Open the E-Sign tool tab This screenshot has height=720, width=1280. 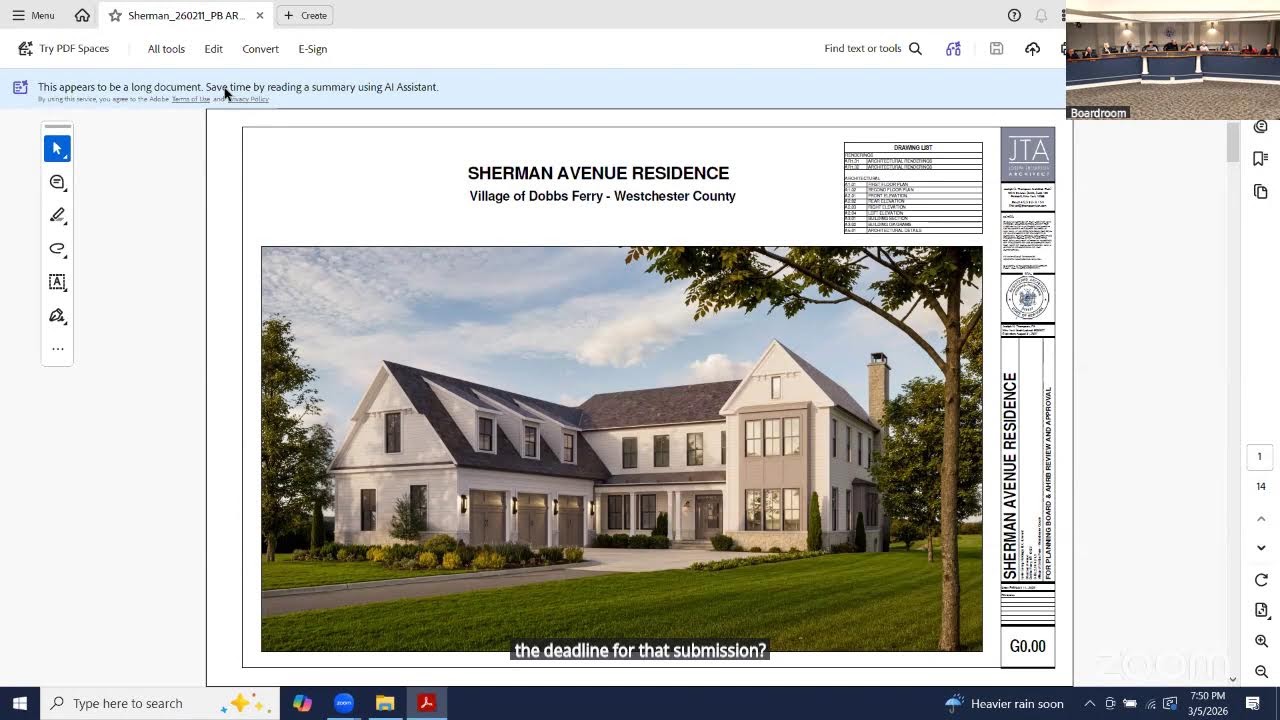[x=312, y=48]
